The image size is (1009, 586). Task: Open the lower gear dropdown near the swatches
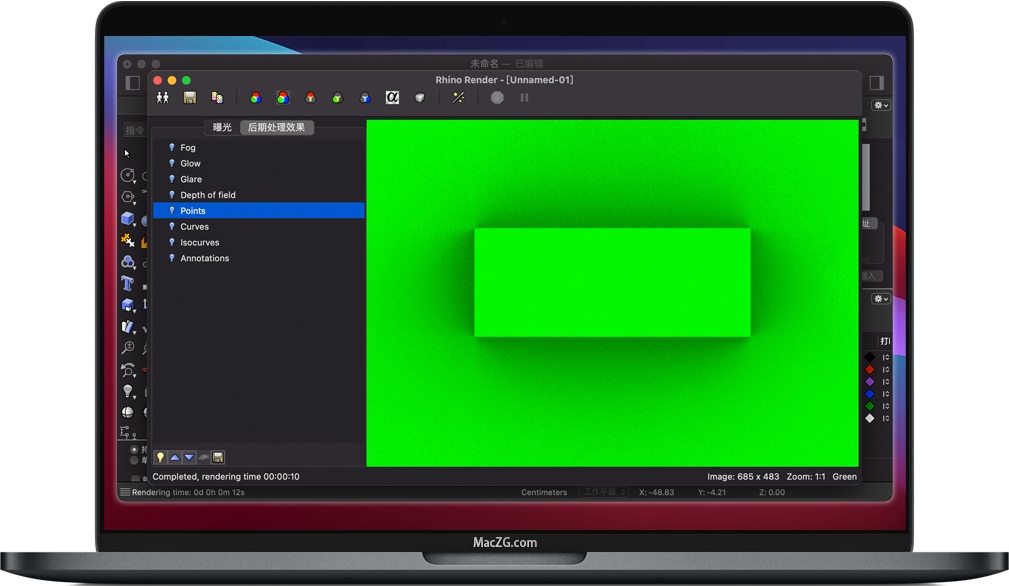[878, 299]
